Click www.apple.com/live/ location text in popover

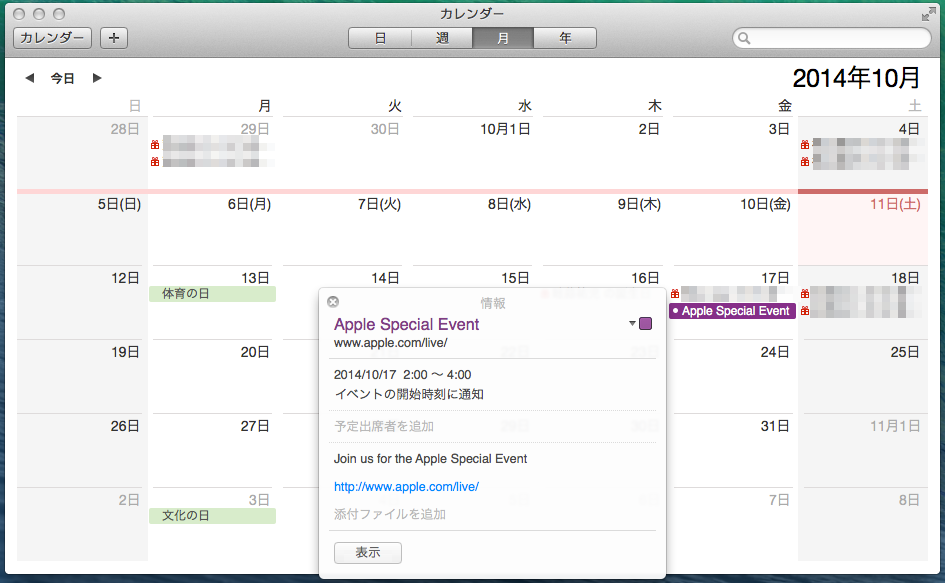391,343
